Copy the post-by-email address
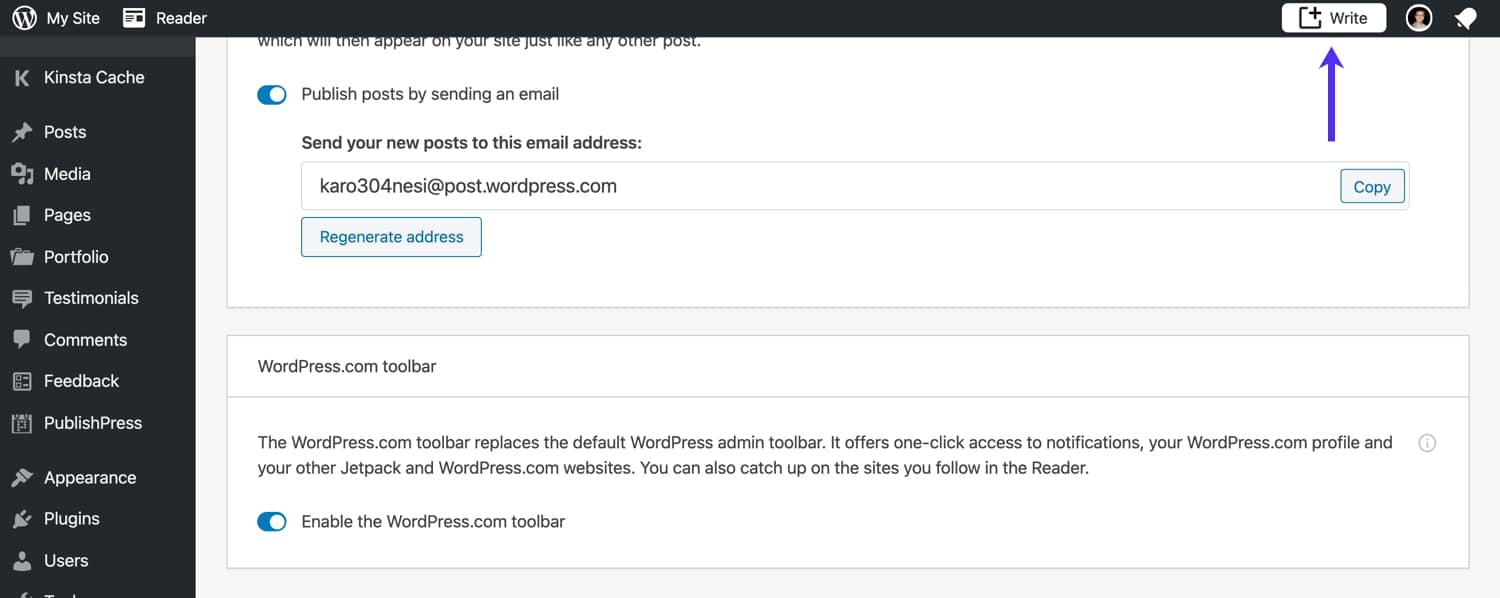 [1371, 186]
